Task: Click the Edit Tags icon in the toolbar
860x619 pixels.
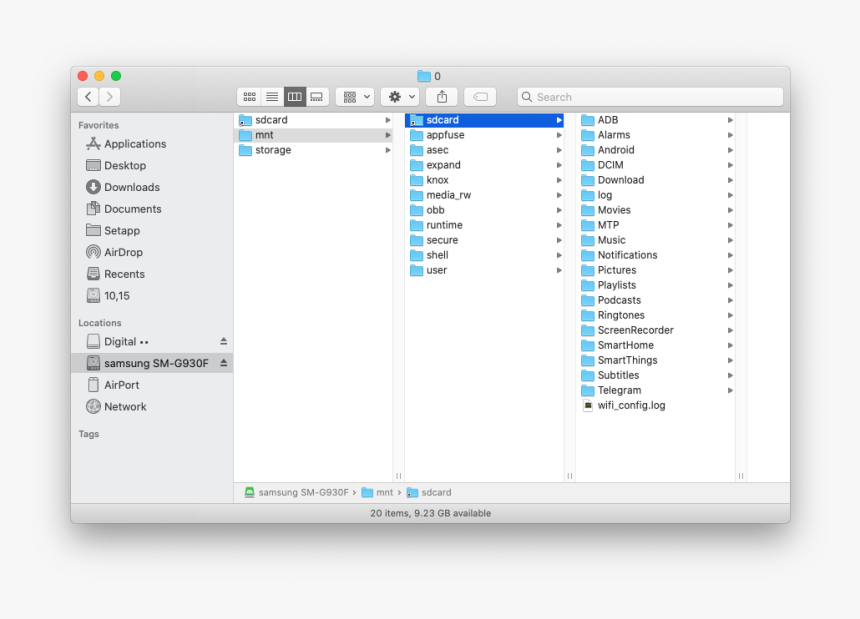Action: (x=479, y=96)
